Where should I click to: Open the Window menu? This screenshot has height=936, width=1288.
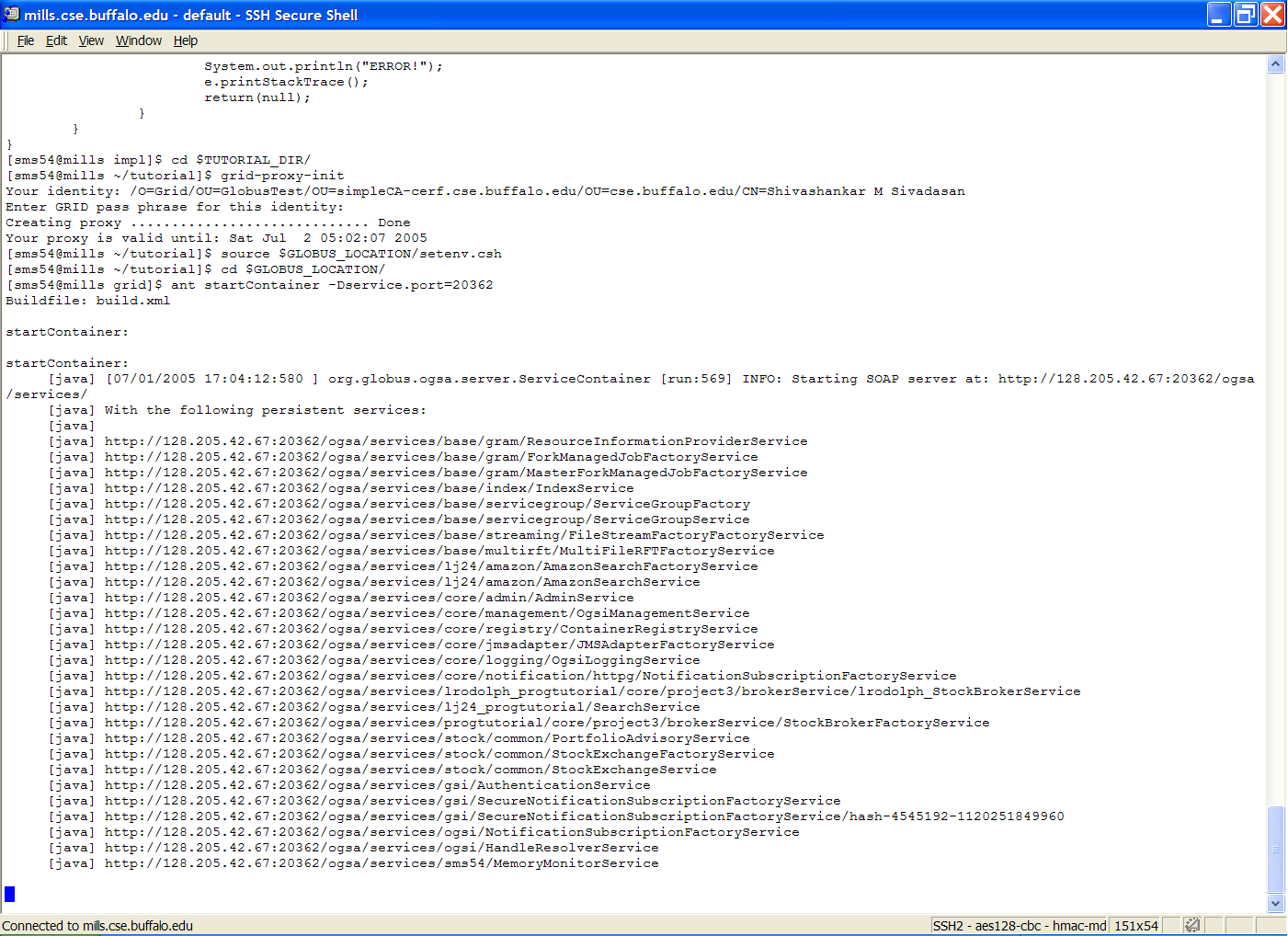(139, 40)
